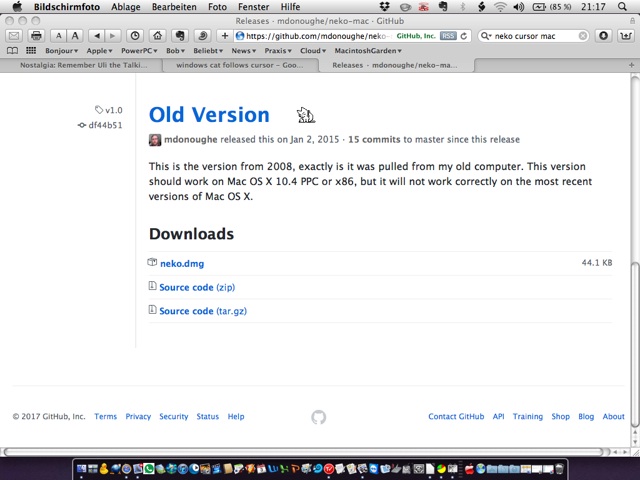Reload the page with the refresh arrow
The height and width of the screenshot is (480, 640).
(464, 36)
